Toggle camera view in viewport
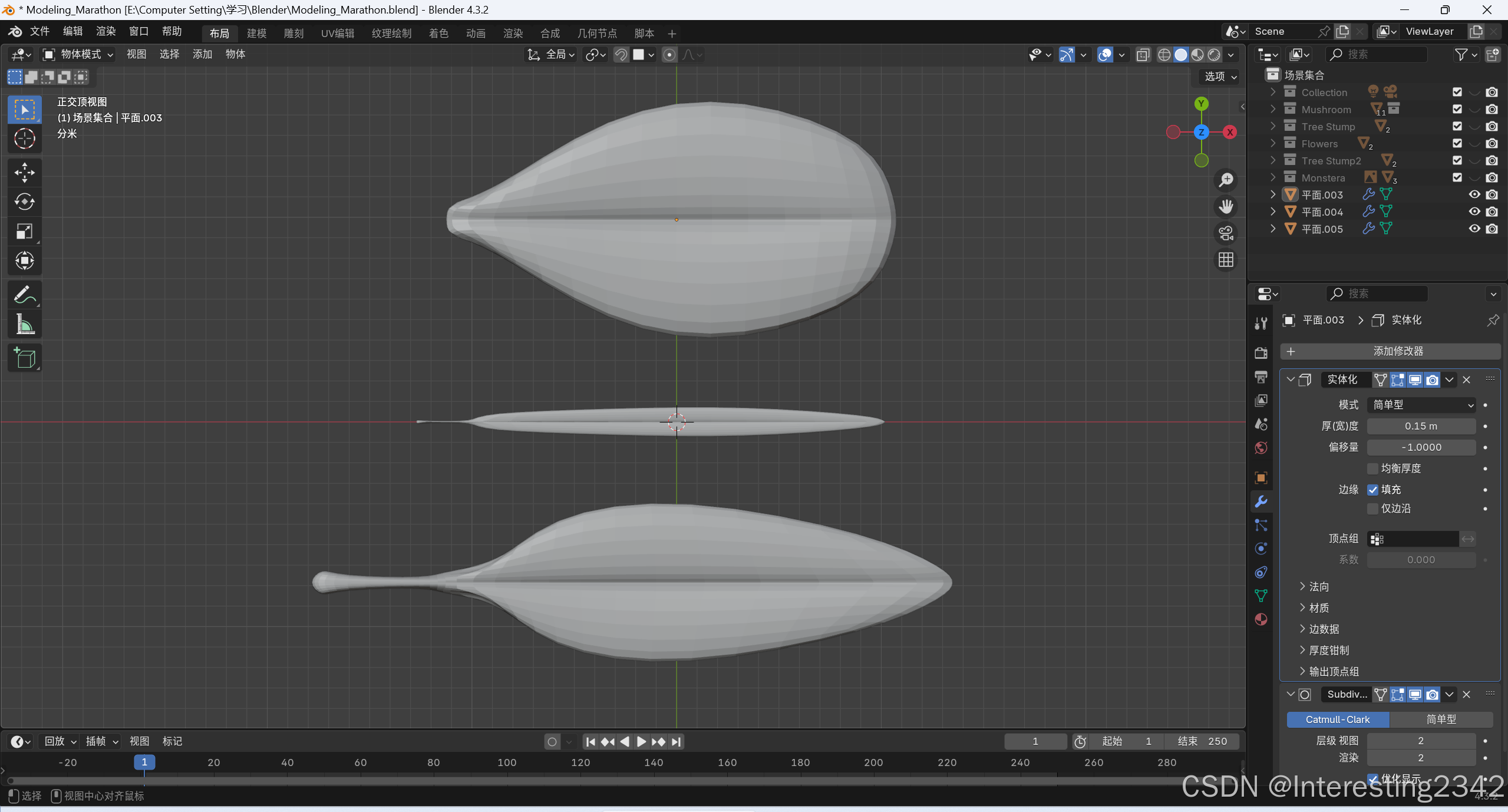Image resolution: width=1508 pixels, height=812 pixels. 1226,233
